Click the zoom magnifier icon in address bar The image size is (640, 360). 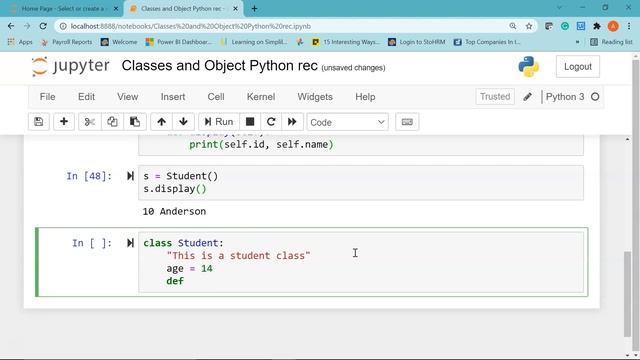pos(513,26)
